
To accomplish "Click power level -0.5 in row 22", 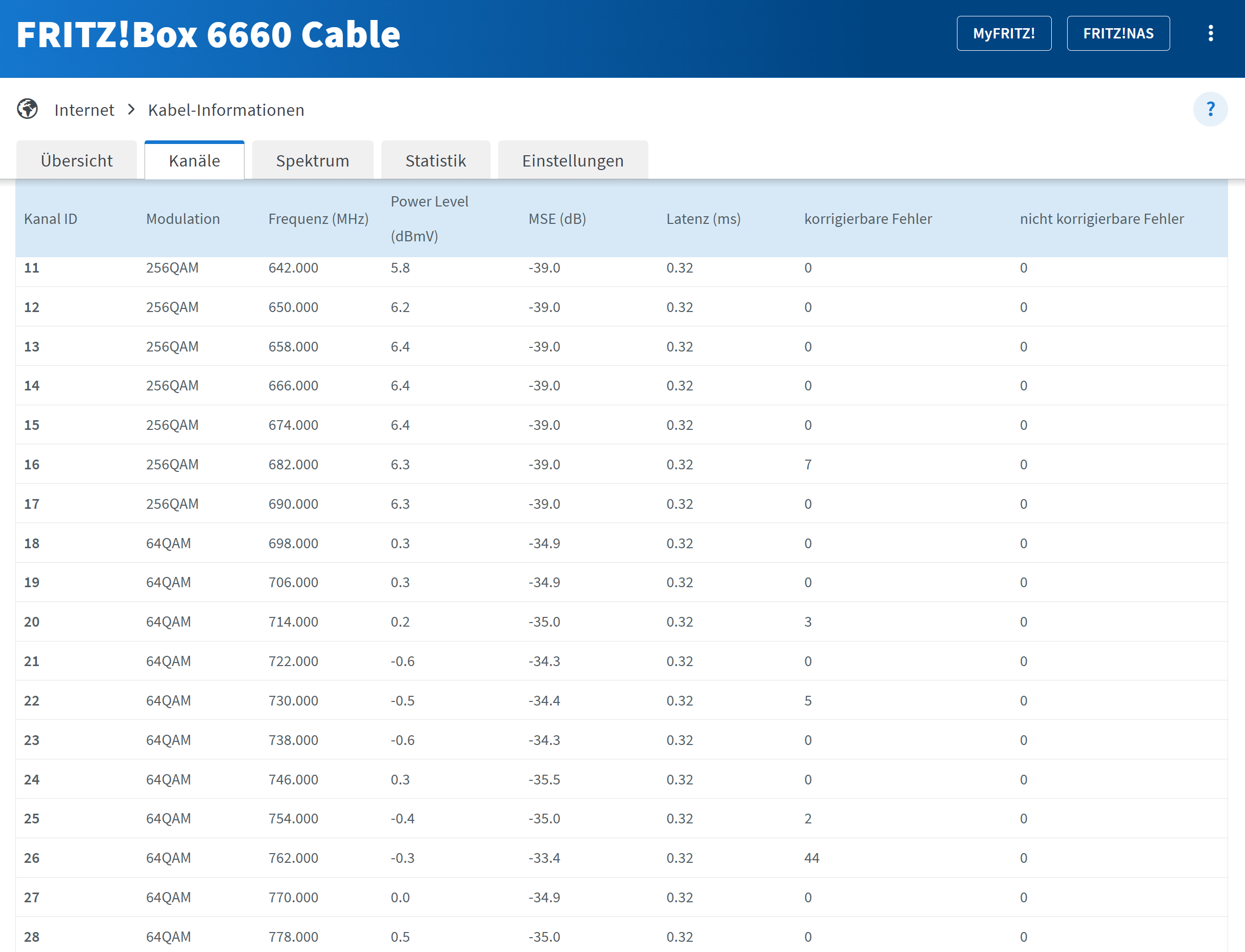I will [402, 700].
